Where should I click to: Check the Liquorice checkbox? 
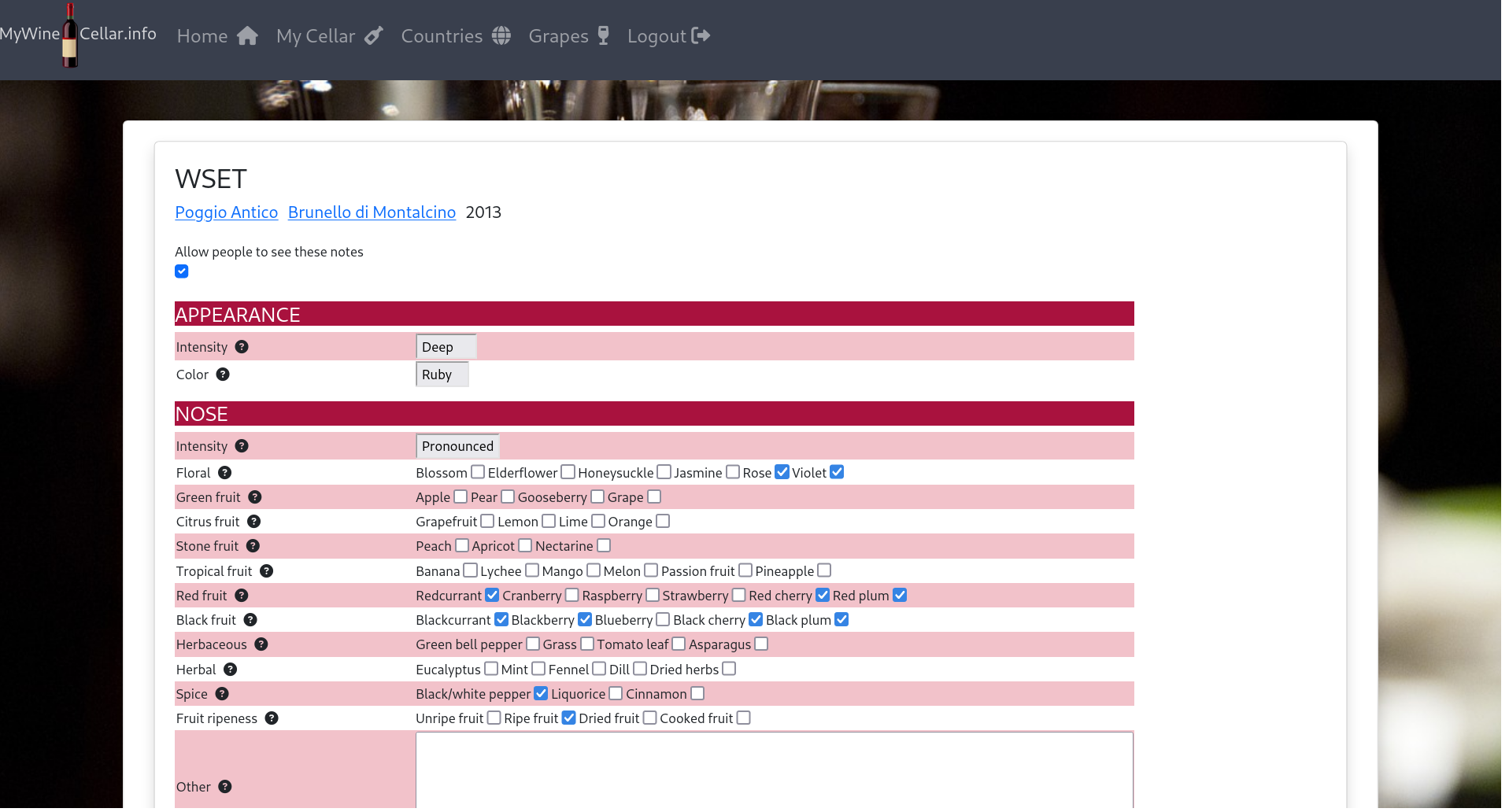616,694
